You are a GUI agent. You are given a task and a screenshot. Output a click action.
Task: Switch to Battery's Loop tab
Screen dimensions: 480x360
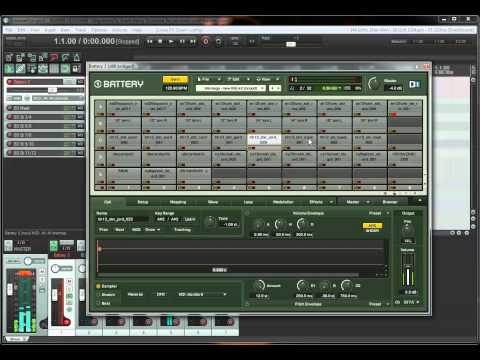point(248,202)
